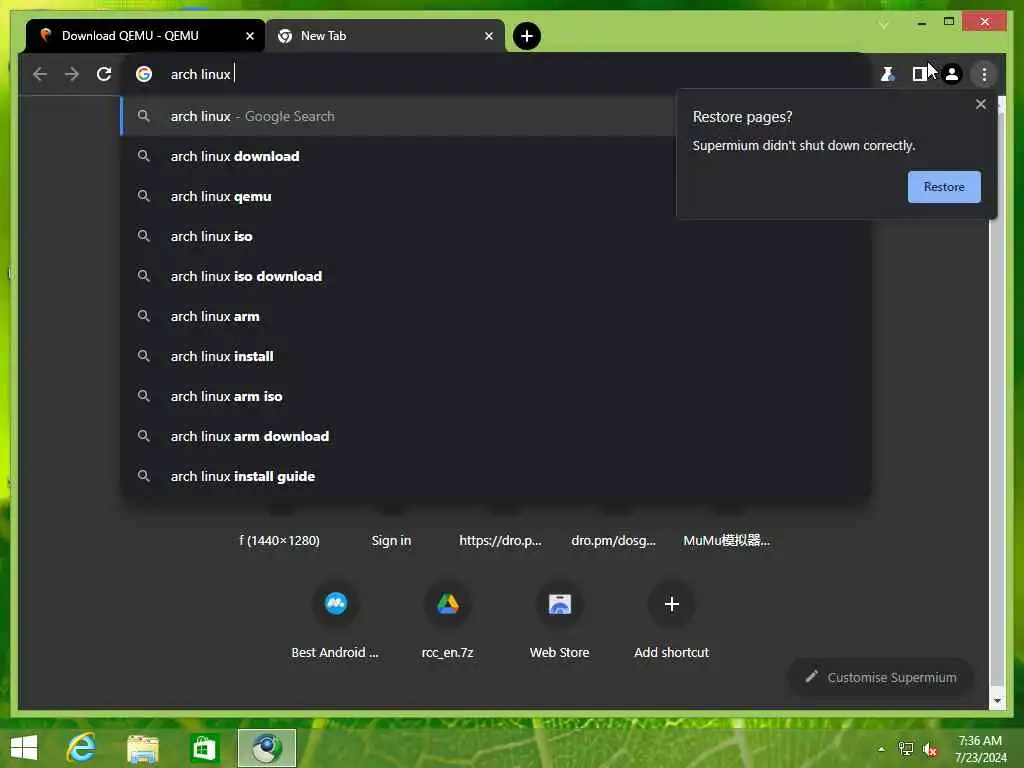Select the 'arch linux arm' suggestion

[x=495, y=316]
